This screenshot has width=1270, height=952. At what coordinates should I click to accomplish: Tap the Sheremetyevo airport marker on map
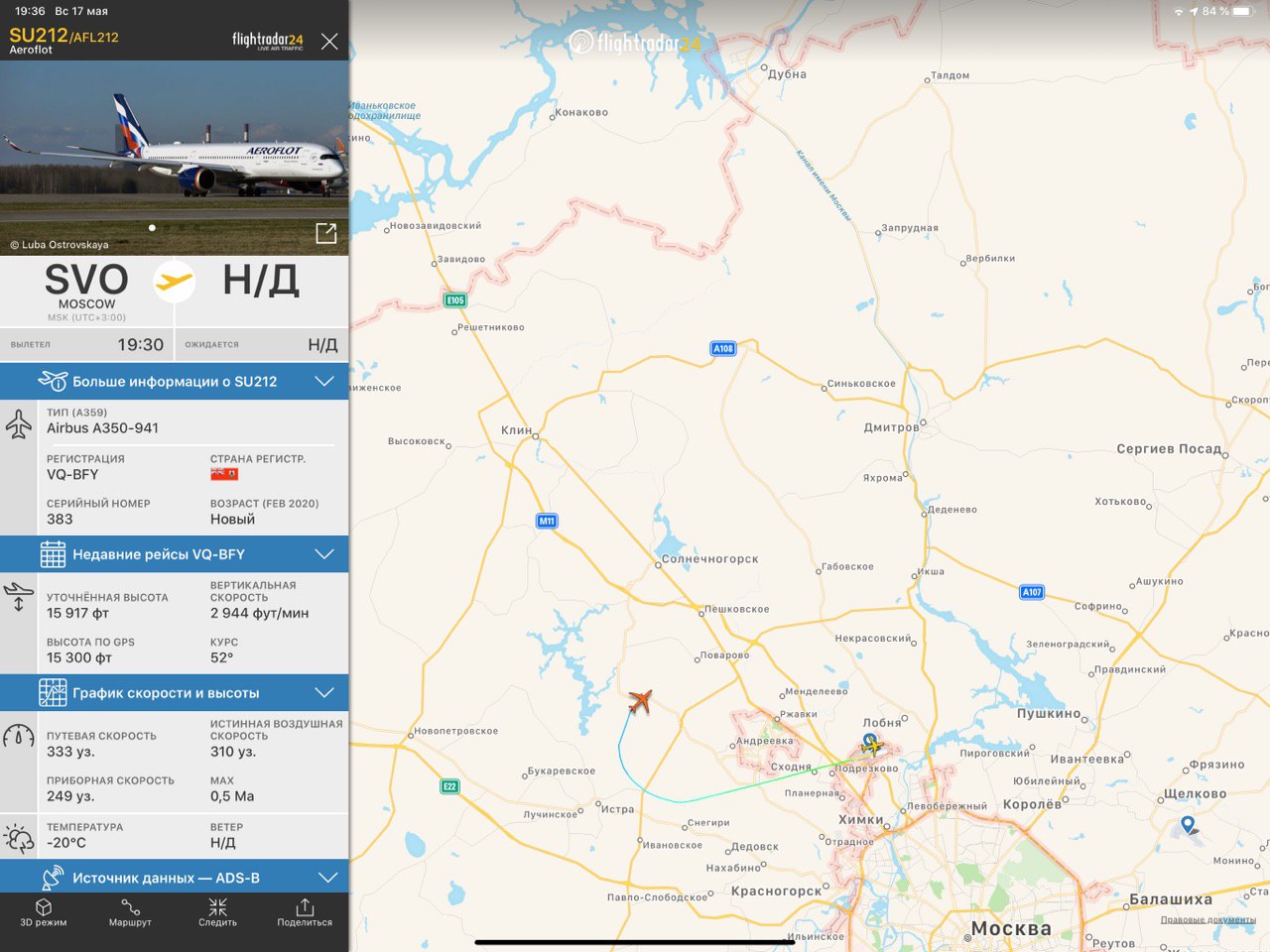[871, 744]
